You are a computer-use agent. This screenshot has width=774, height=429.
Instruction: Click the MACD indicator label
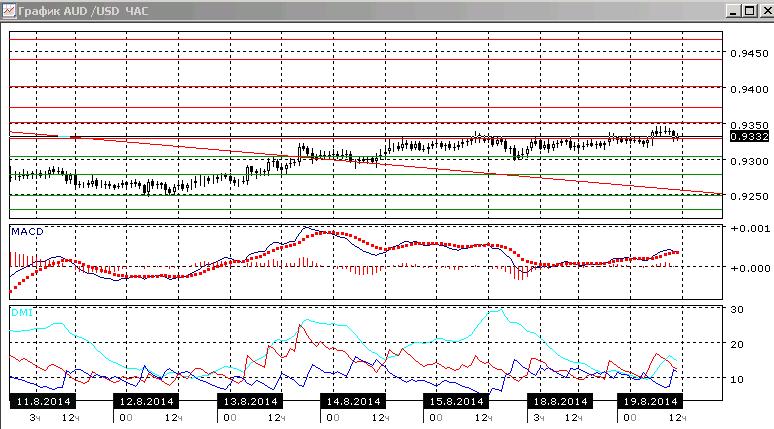click(x=27, y=232)
